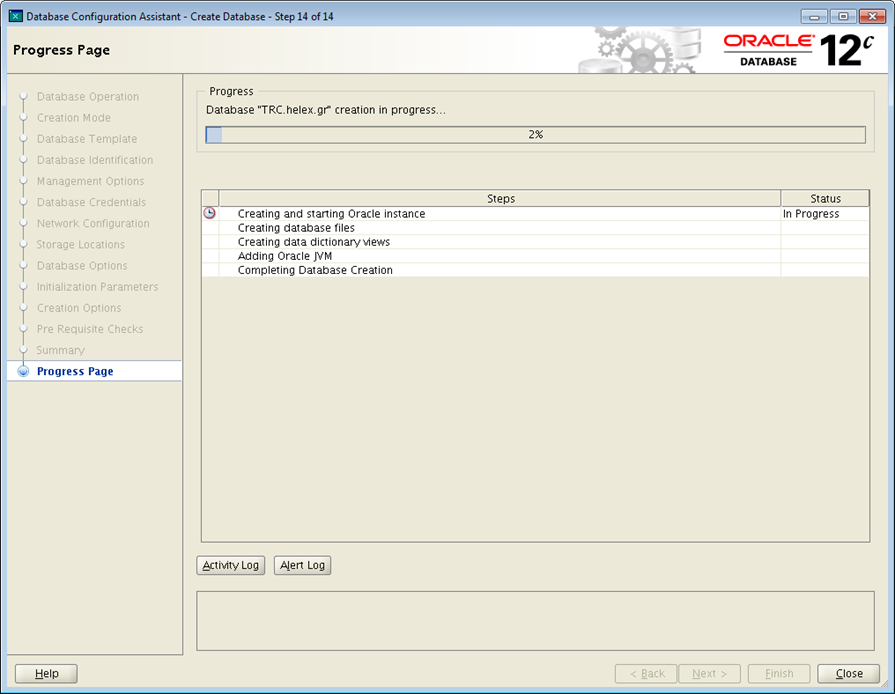This screenshot has width=895, height=694.
Task: Click 'Adding Oracle JVM' row
Action: (x=535, y=256)
